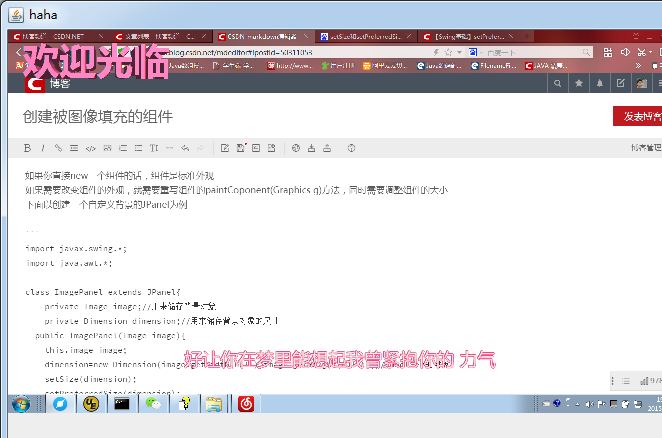Open the JAVA bookmark in the bookmarks bar
The width and height of the screenshot is (662, 438).
[547, 65]
